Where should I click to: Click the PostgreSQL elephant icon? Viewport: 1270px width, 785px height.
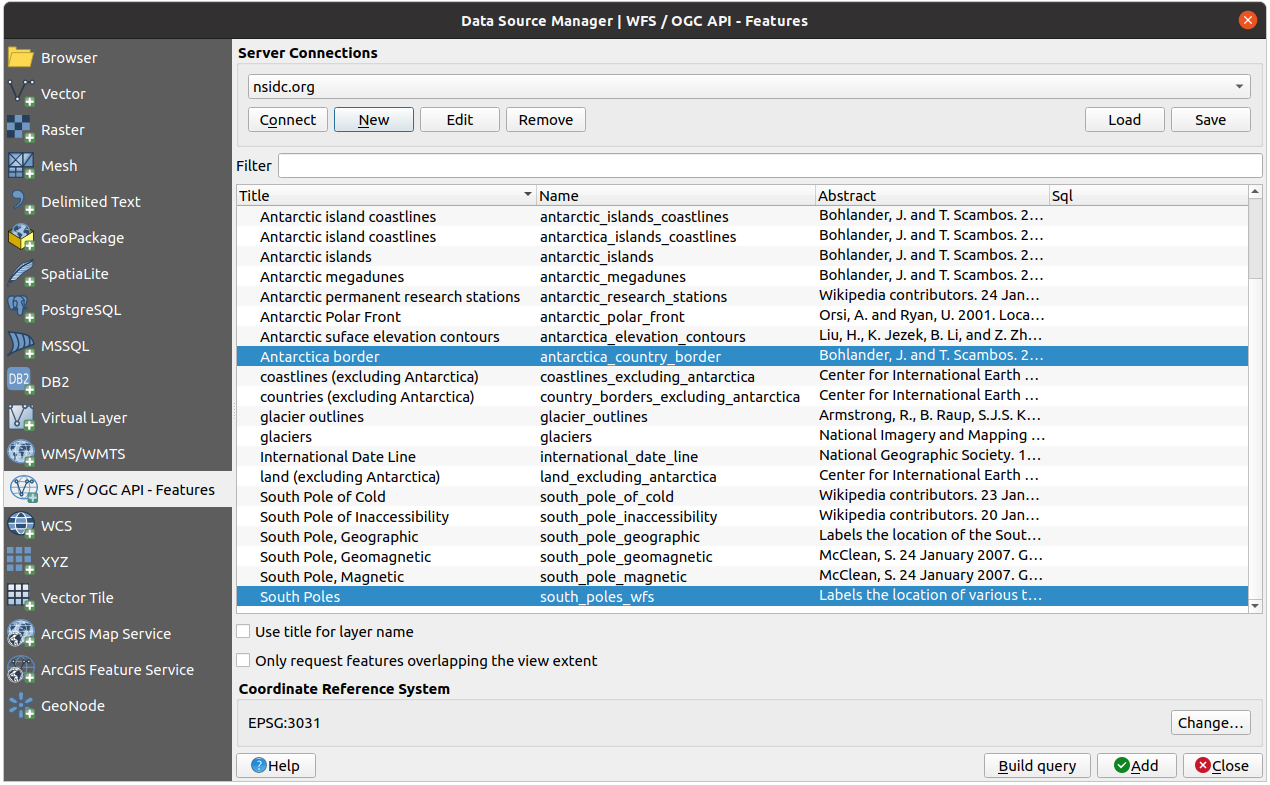coord(21,310)
